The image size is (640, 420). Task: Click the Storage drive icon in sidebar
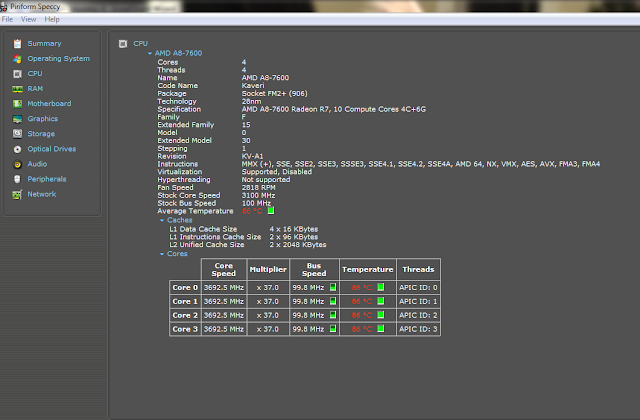point(17,134)
